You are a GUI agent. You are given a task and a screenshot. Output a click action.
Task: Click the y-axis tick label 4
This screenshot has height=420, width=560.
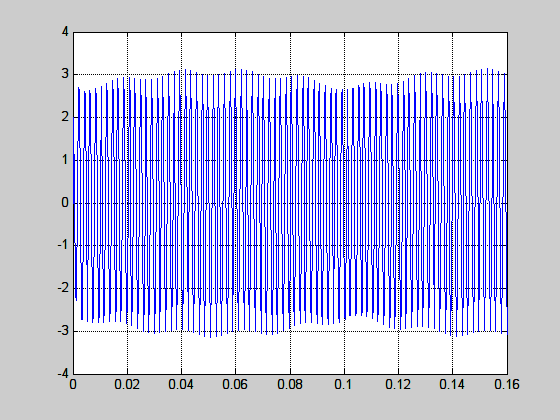pyautogui.click(x=65, y=32)
